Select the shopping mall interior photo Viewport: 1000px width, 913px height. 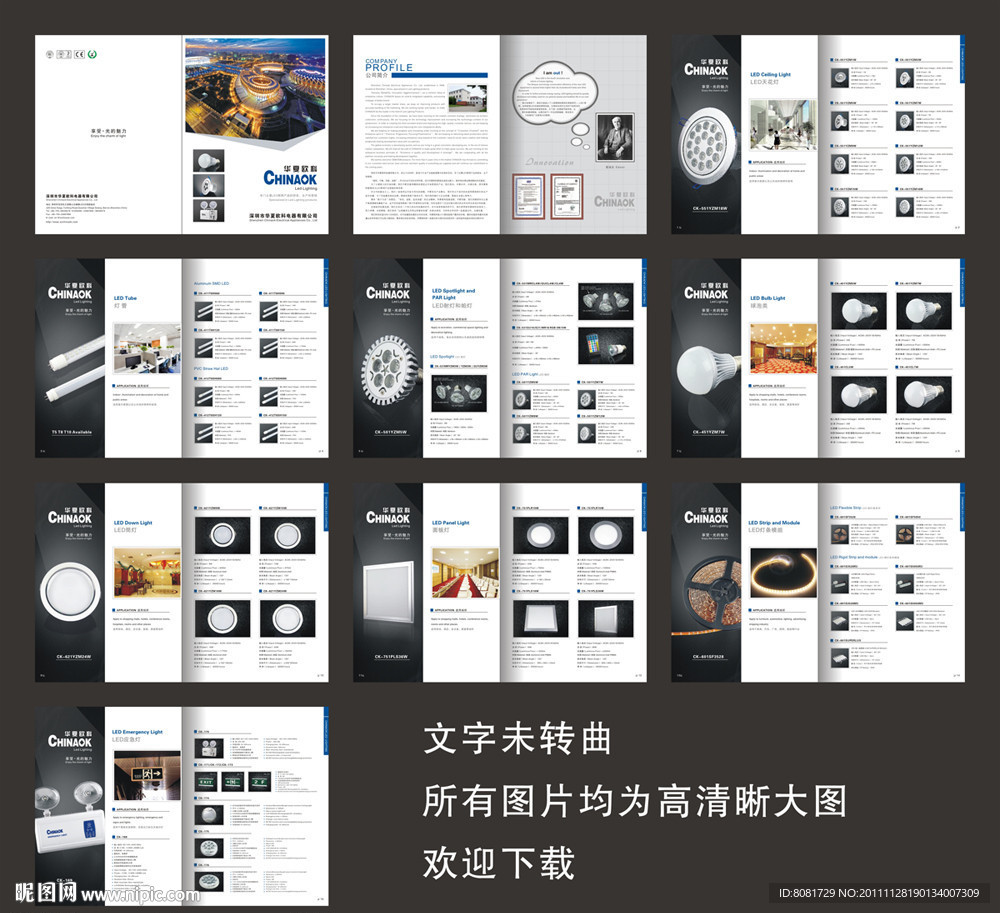(x=783, y=126)
